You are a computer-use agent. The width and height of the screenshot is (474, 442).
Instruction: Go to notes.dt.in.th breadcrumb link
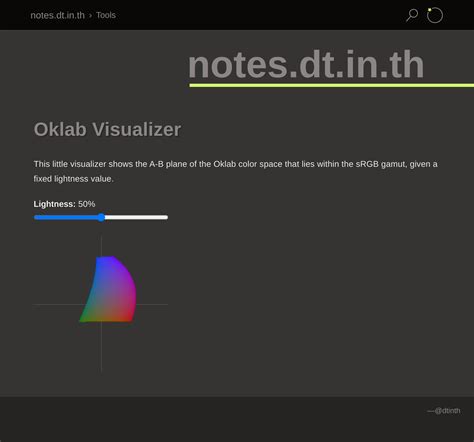[57, 15]
